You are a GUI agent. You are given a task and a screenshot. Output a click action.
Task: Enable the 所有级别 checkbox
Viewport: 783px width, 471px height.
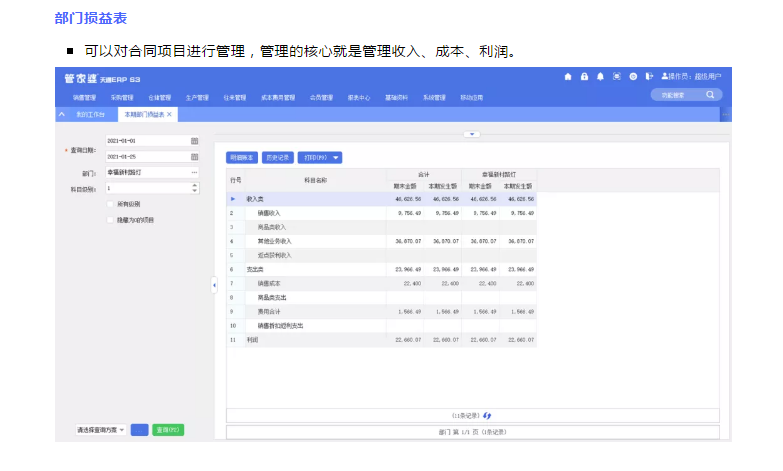(110, 203)
